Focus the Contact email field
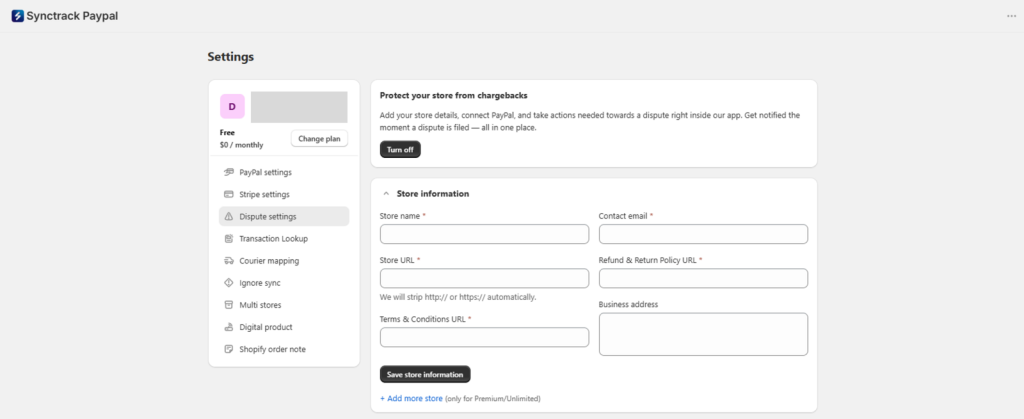1024x419 pixels. 703,234
